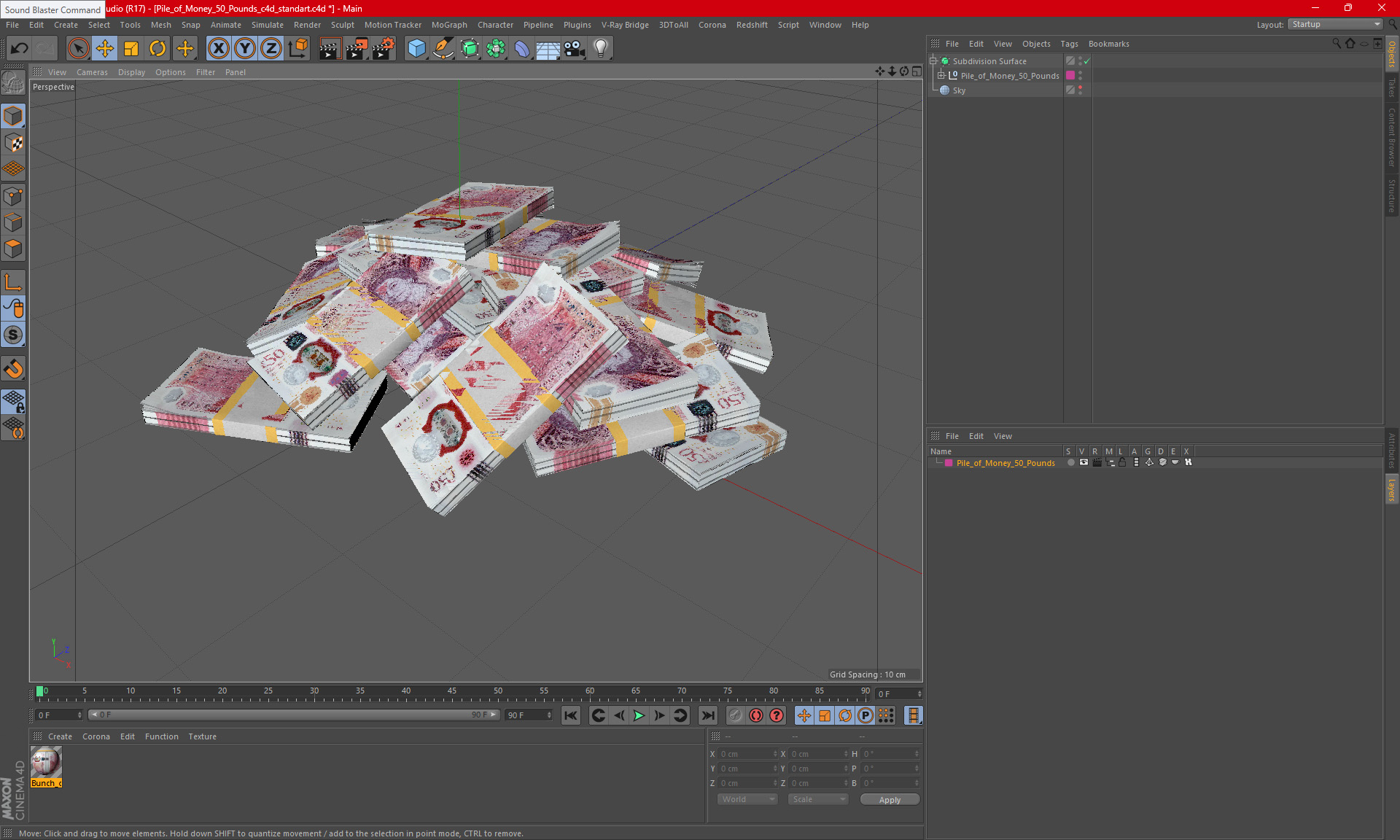Click the X position input field
The height and width of the screenshot is (840, 1400).
click(x=749, y=754)
